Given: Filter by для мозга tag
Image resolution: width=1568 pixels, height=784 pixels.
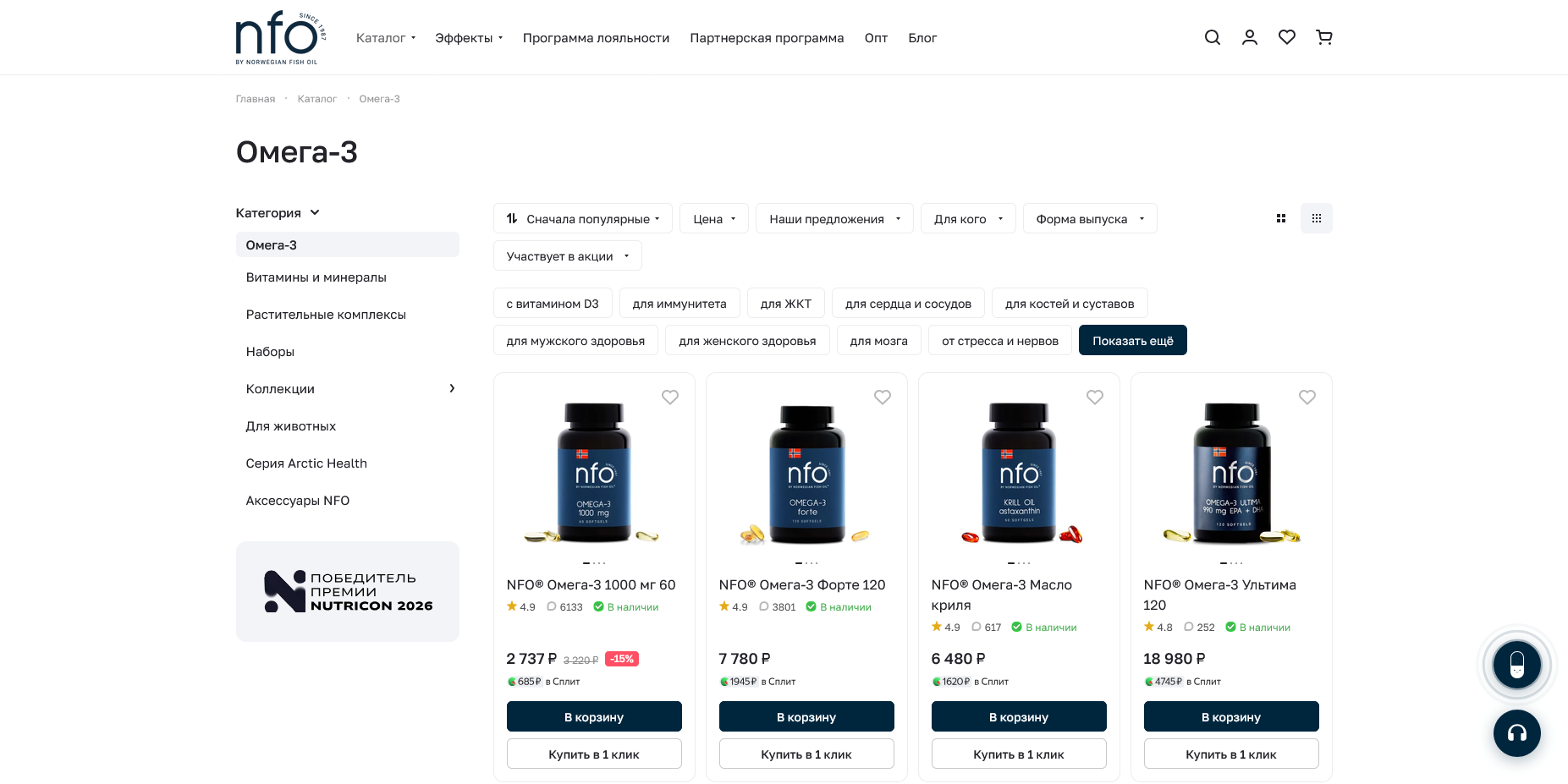Looking at the screenshot, I should (879, 341).
